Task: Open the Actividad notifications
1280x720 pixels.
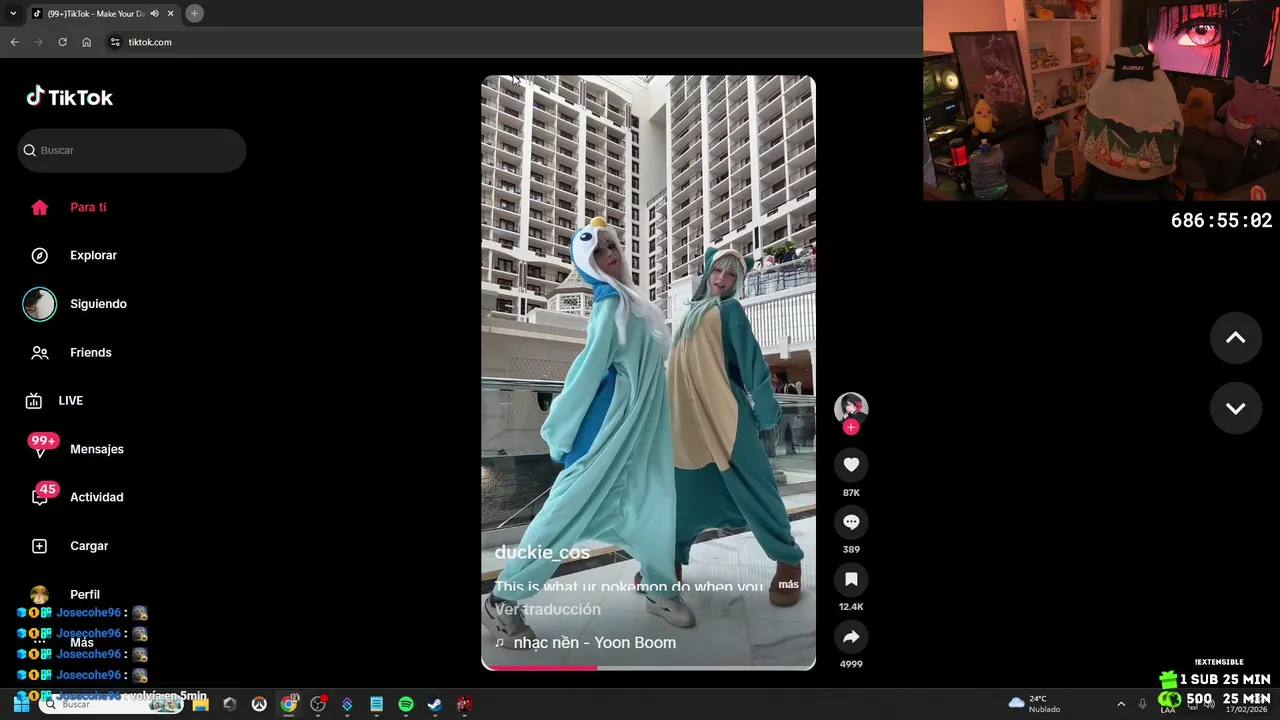Action: 96,497
